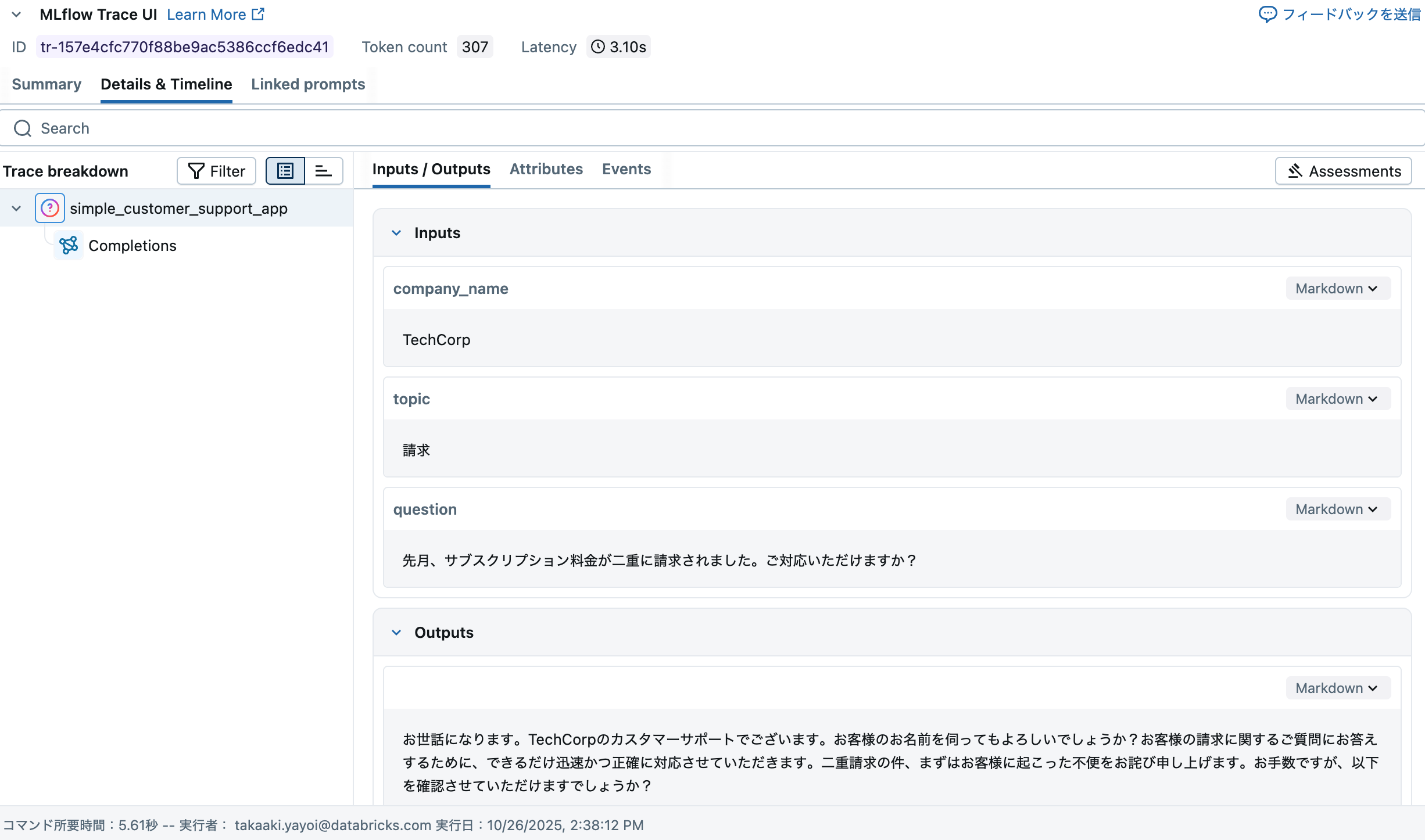Open the Filter options in Trace breakdown

(x=216, y=170)
